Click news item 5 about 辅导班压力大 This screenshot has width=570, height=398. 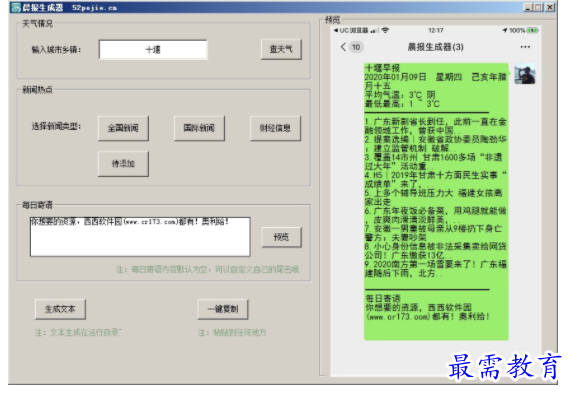[x=434, y=197]
